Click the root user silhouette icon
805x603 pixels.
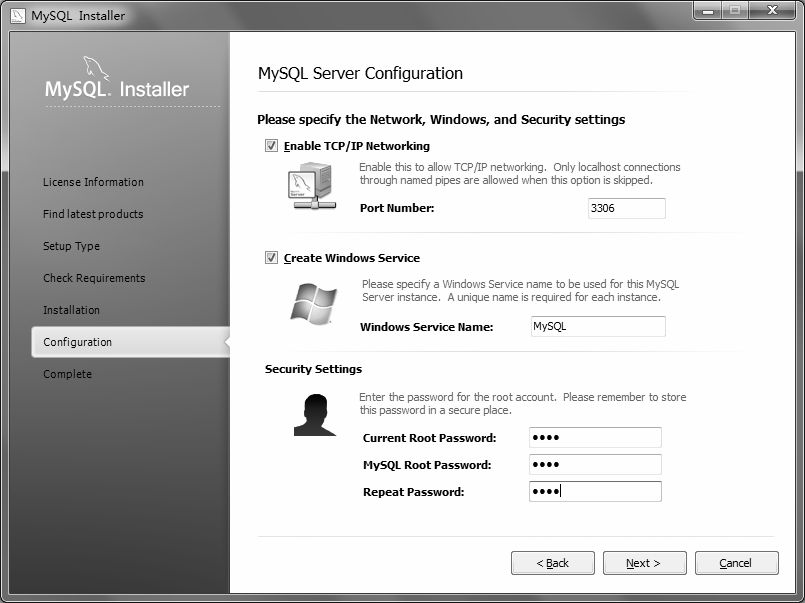315,415
